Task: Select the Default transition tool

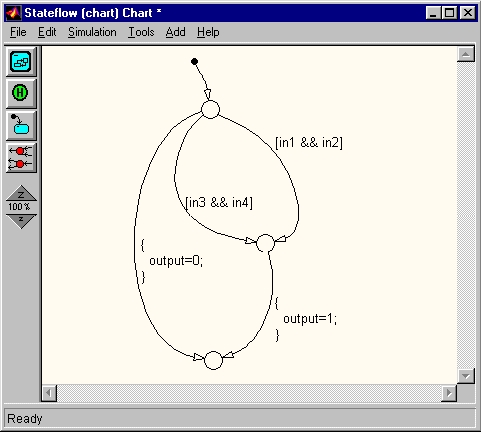Action: 21,125
